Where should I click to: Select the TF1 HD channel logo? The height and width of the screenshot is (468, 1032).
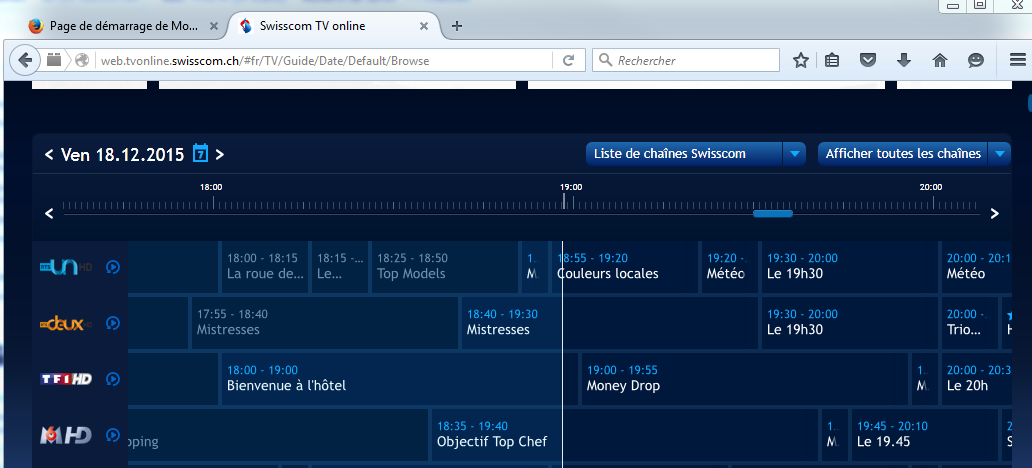(x=66, y=379)
